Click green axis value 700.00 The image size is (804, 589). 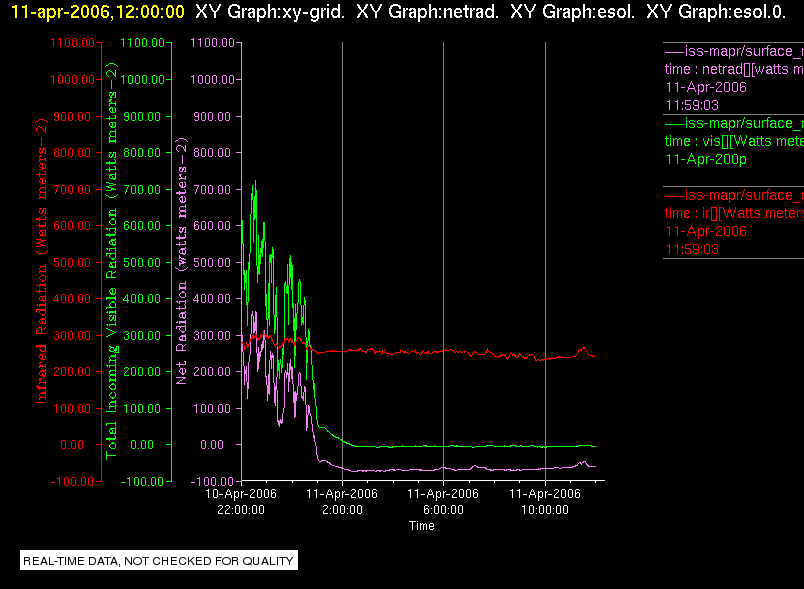(x=142, y=190)
